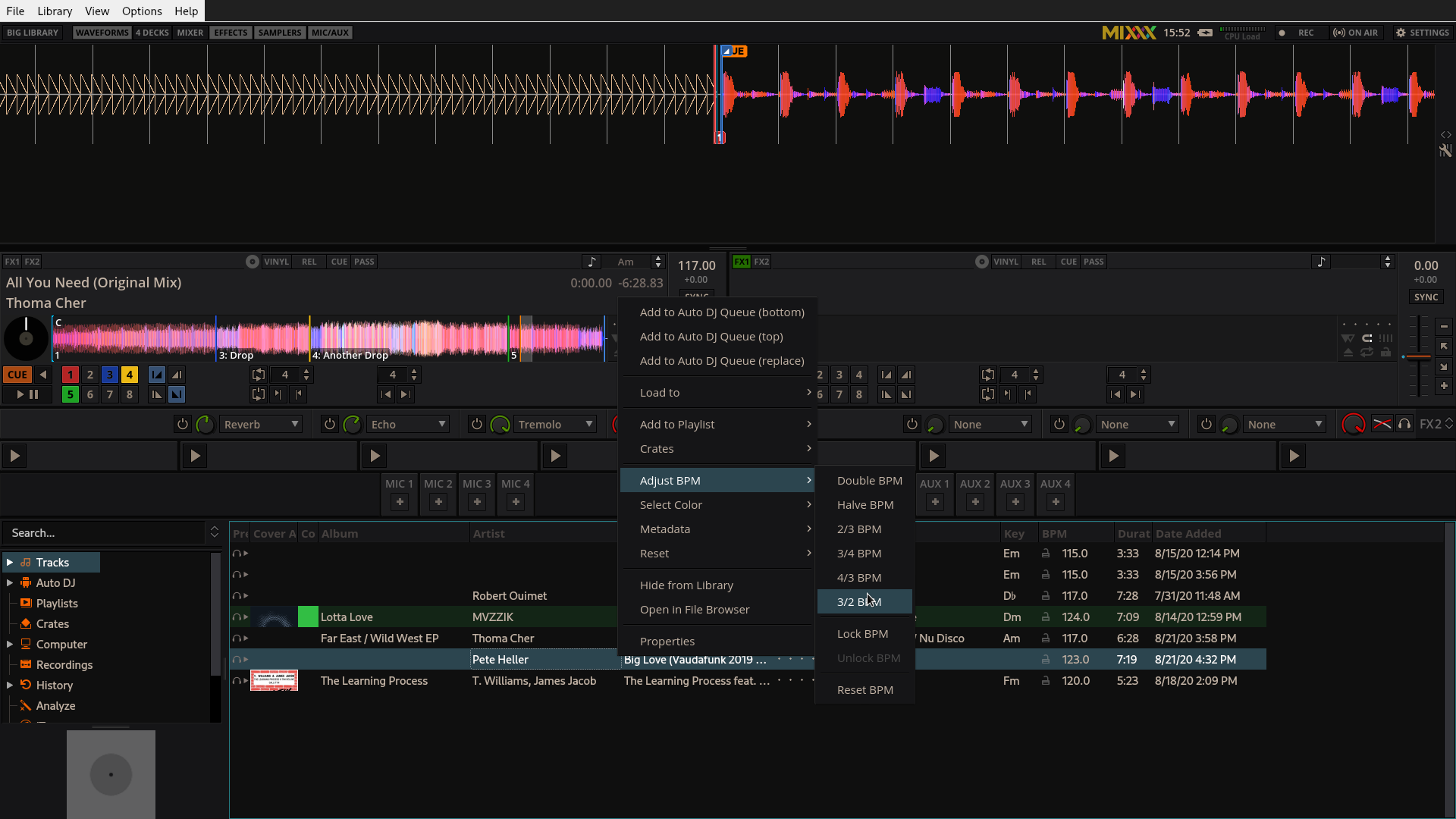The width and height of the screenshot is (1456, 819).
Task: Click the plus button beside the right deck fader
Action: pos(1444,386)
